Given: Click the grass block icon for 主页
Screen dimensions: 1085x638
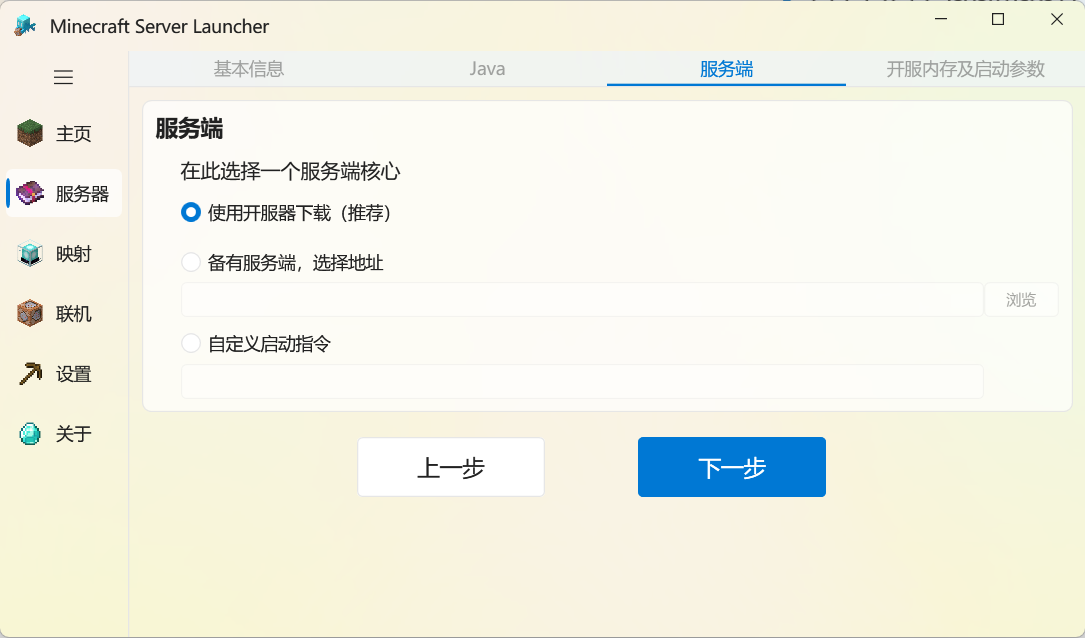Looking at the screenshot, I should tap(30, 133).
